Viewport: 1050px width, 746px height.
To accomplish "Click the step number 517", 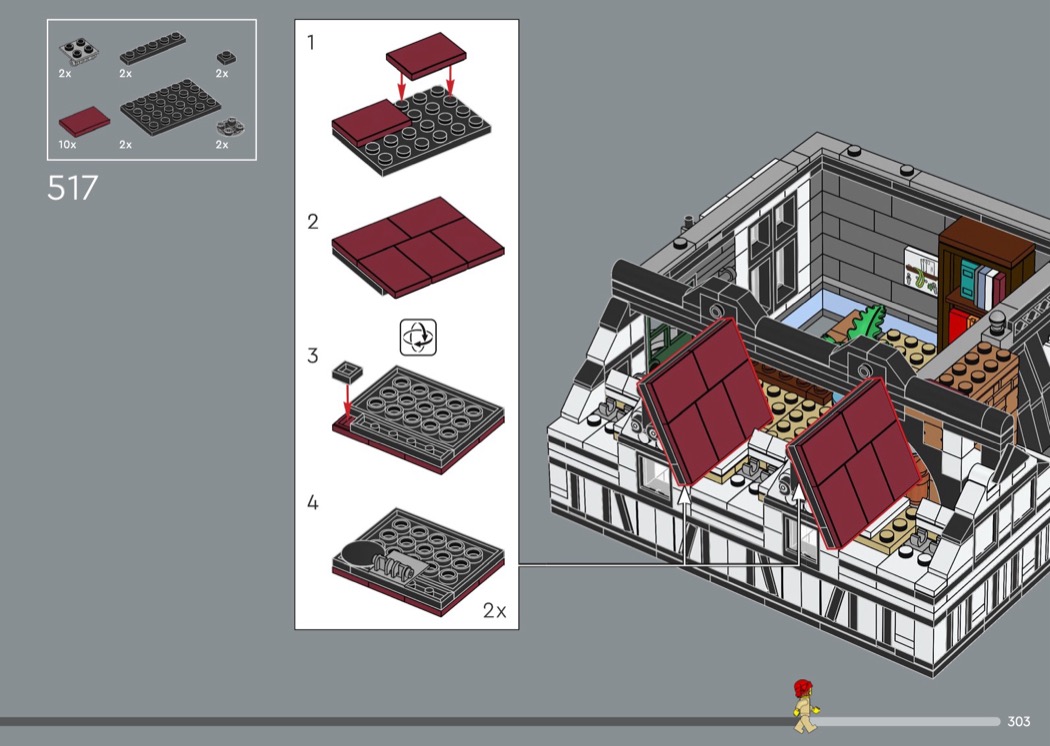I will [x=72, y=188].
